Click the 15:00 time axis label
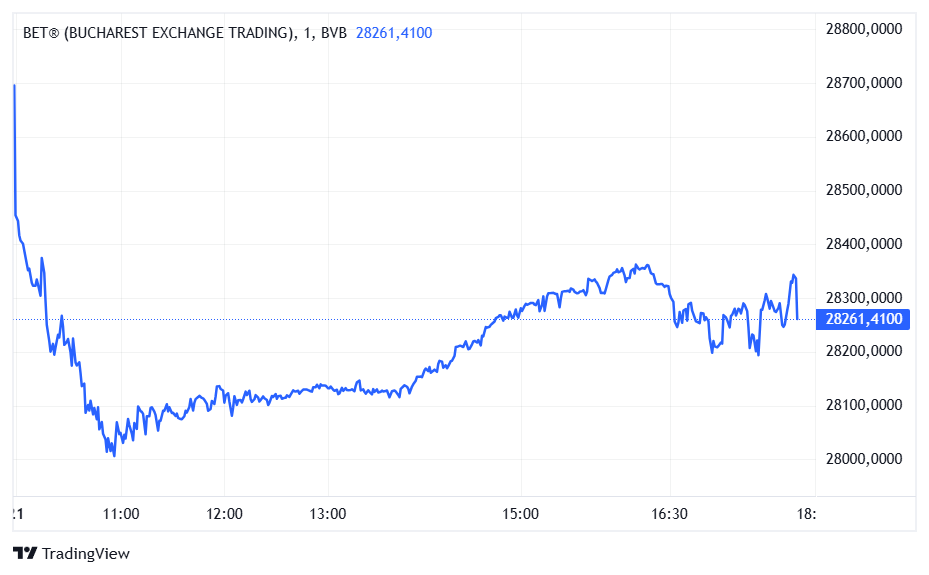The width and height of the screenshot is (929, 575). point(520,514)
